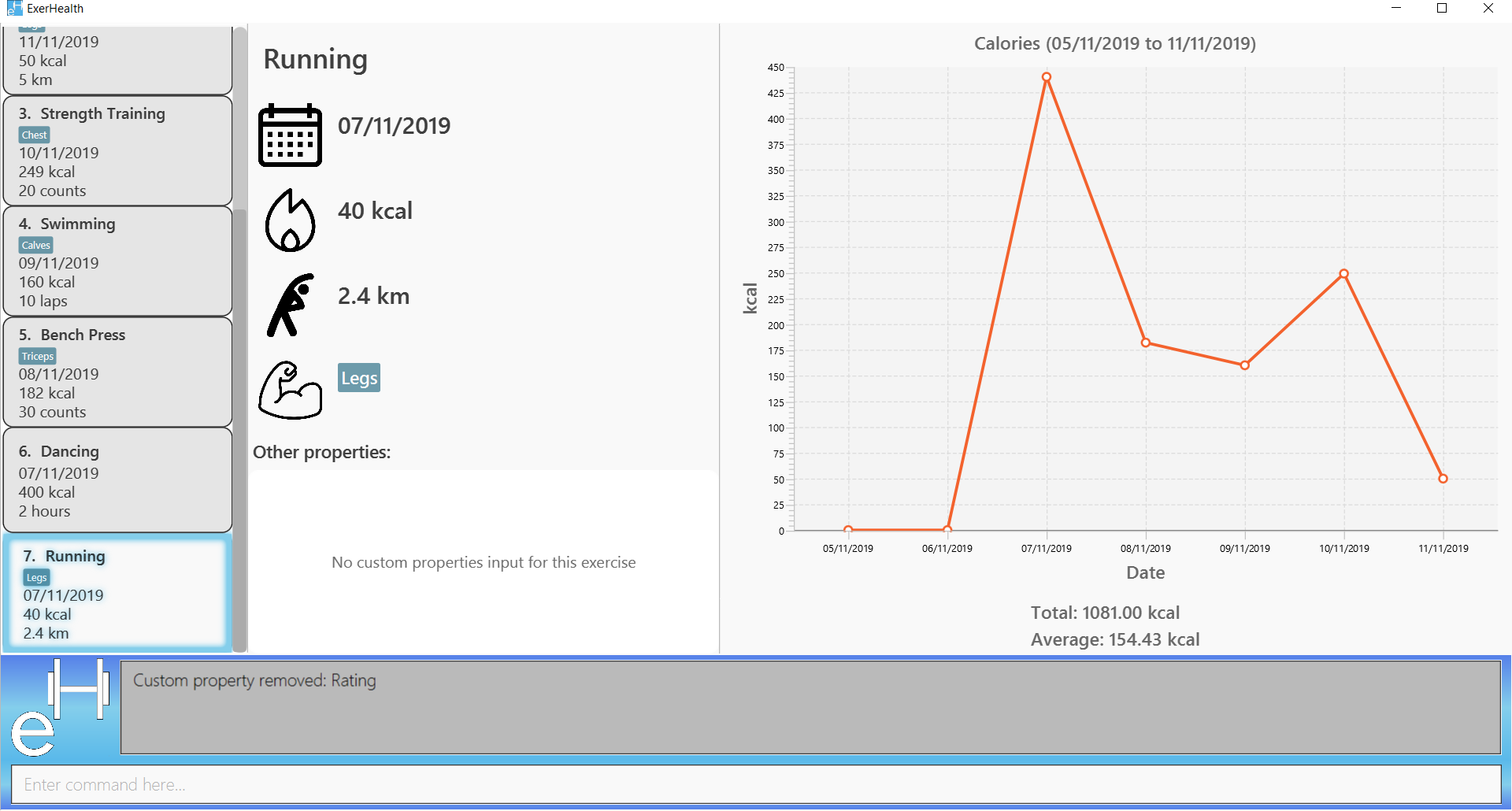Click the flexed arm muscle icon

(x=290, y=390)
